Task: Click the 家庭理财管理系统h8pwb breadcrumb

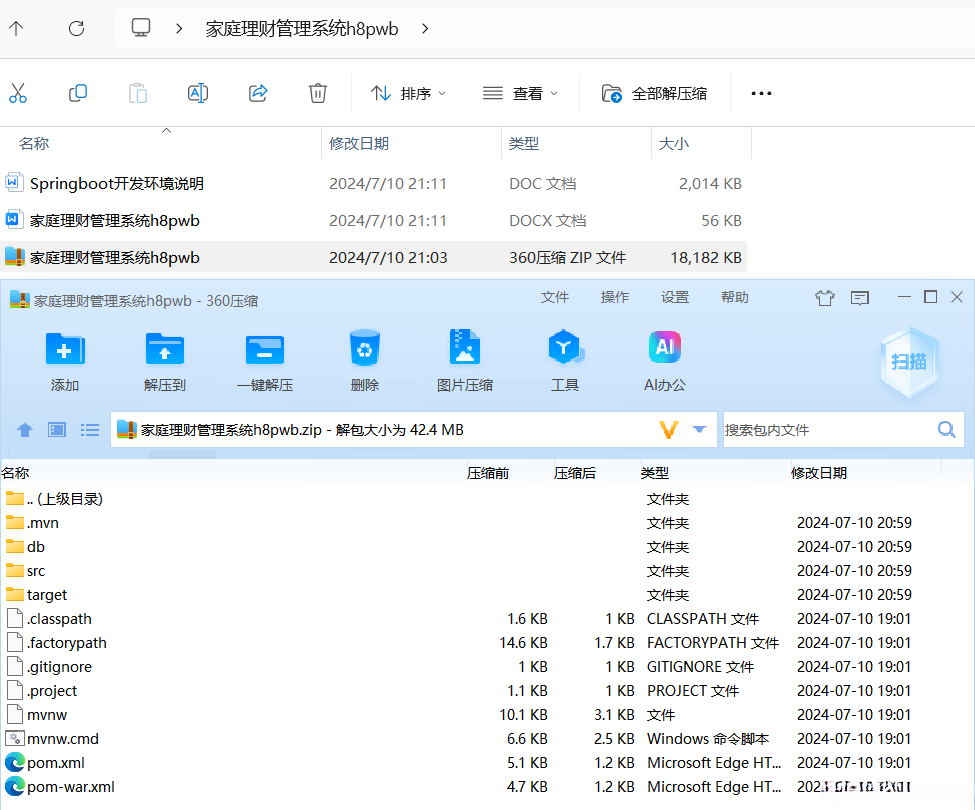Action: coord(302,29)
